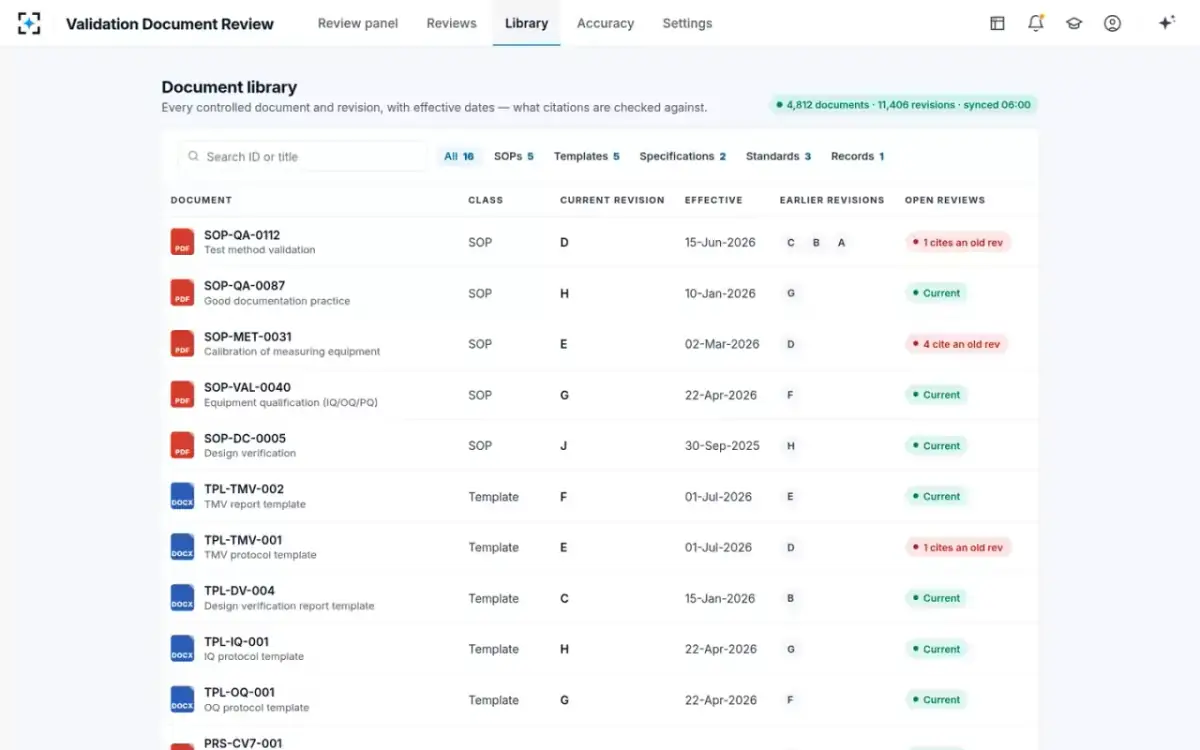This screenshot has width=1200, height=750.
Task: Open earlier revision H of SOP-DC-0005
Action: pos(791,446)
